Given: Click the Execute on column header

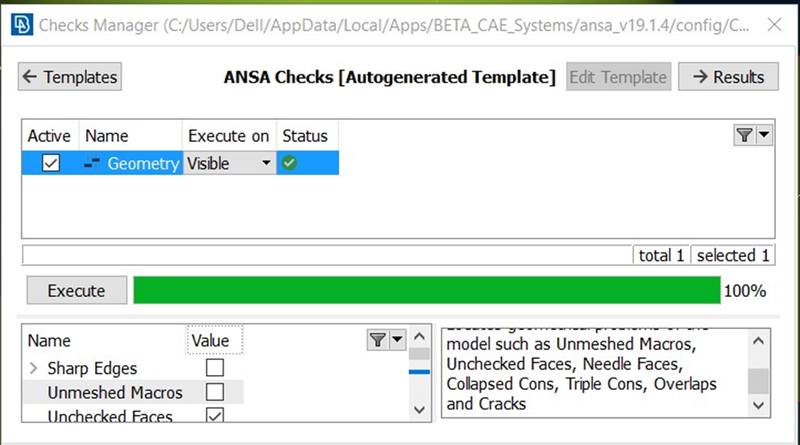Looking at the screenshot, I should click(229, 136).
